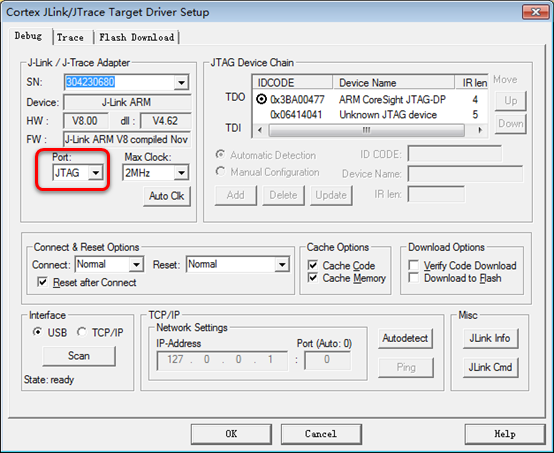Select the TCP/IP interface radio button
Image resolution: width=554 pixels, height=453 pixels.
(x=82, y=332)
